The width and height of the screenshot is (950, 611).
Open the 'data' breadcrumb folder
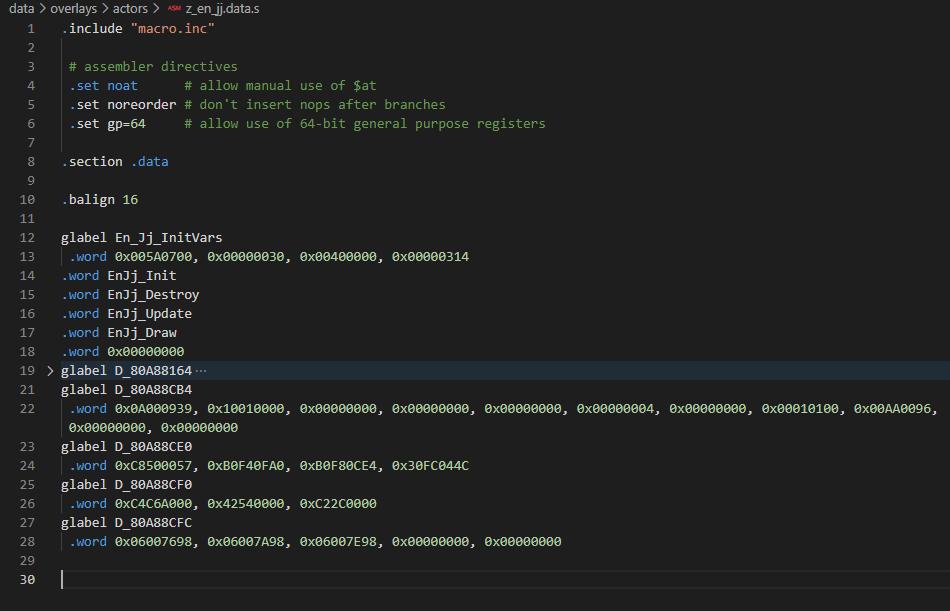pyautogui.click(x=21, y=9)
